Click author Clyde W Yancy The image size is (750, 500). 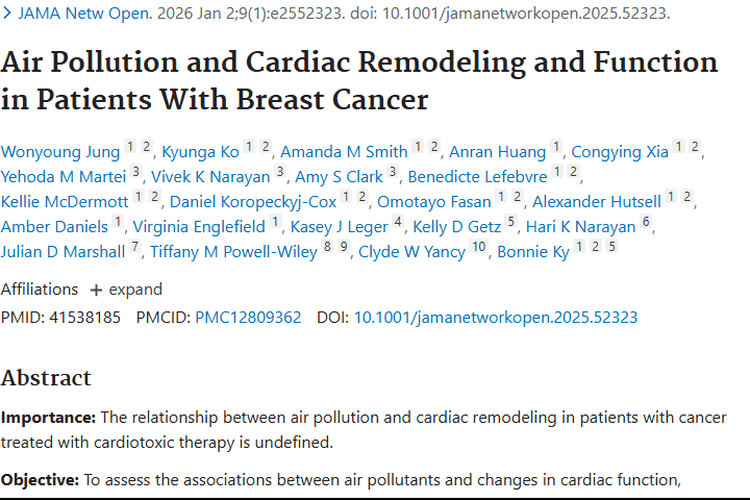tap(411, 252)
